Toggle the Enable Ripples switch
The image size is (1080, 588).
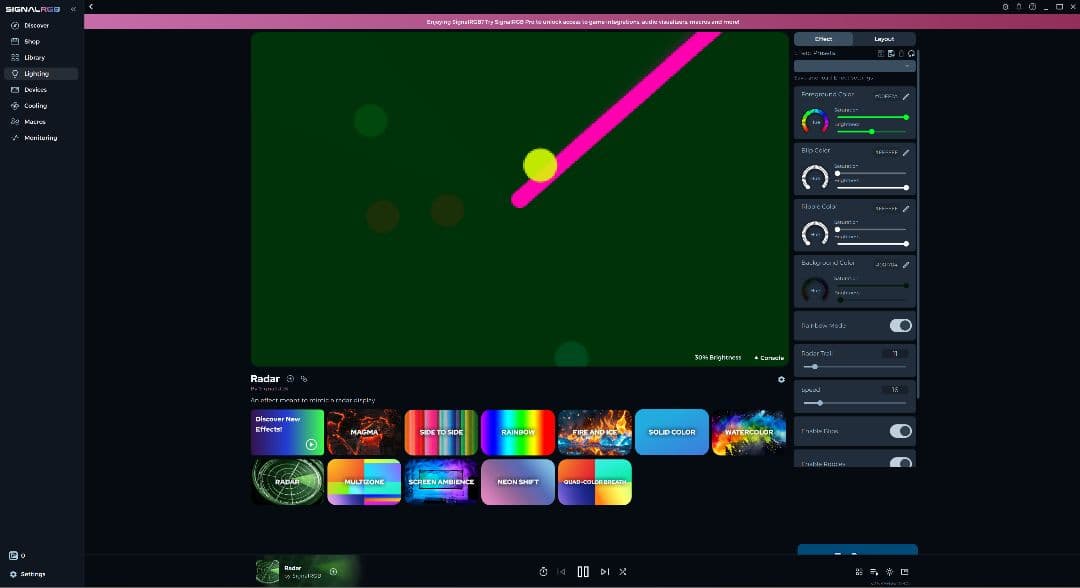pos(900,463)
